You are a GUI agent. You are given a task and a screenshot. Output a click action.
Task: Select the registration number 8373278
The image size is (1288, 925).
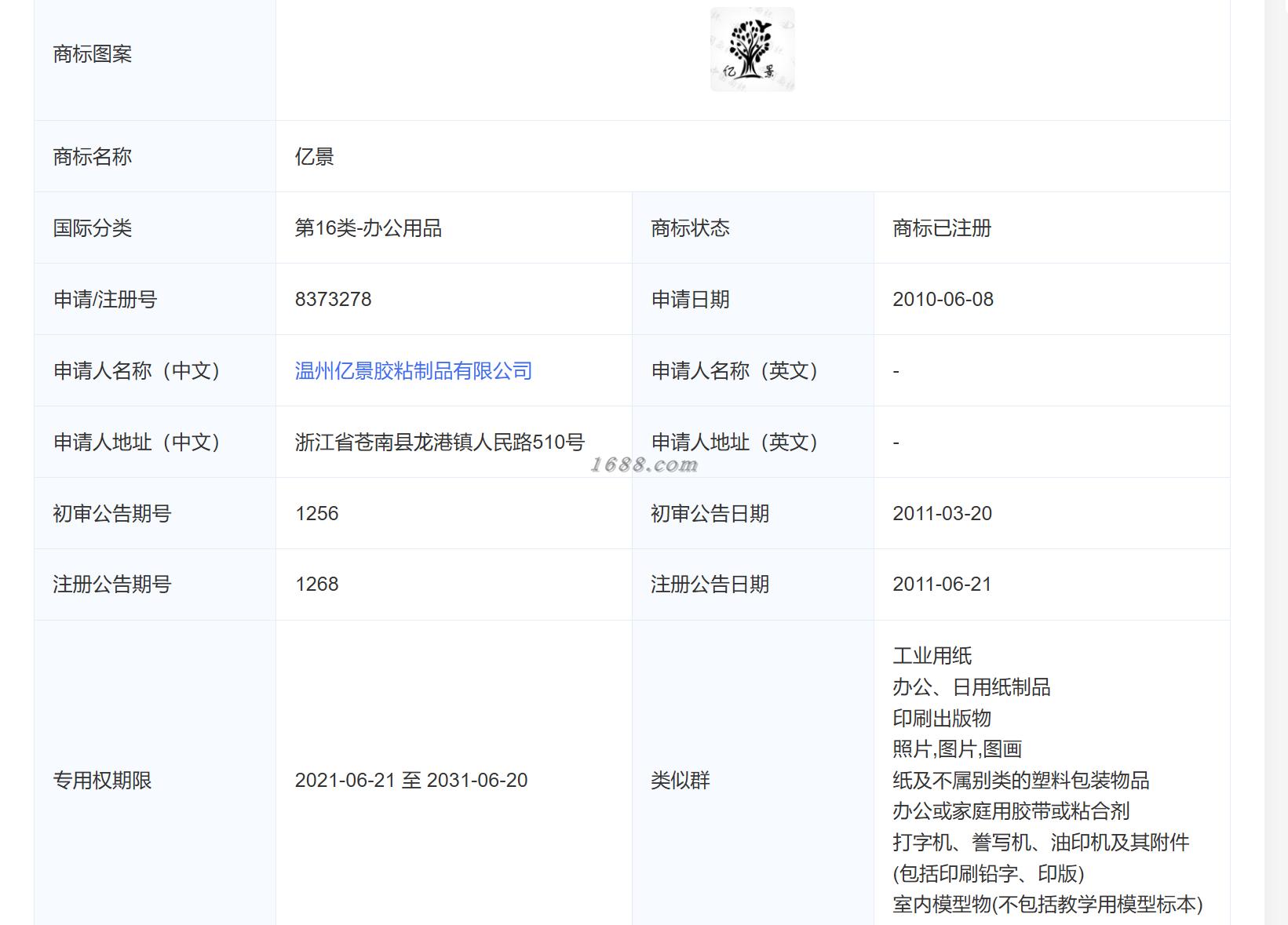pyautogui.click(x=333, y=299)
